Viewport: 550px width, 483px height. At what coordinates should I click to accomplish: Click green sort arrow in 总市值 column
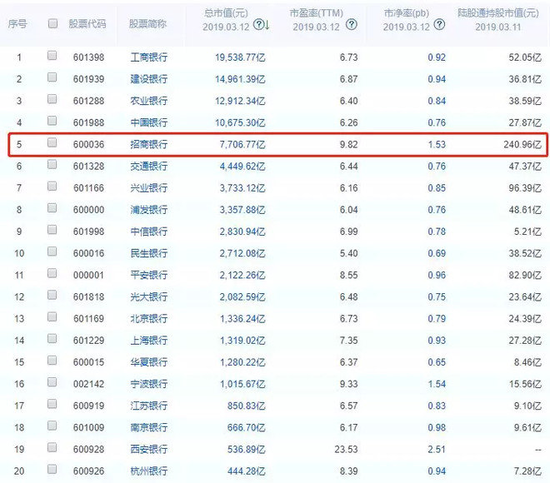tap(267, 25)
